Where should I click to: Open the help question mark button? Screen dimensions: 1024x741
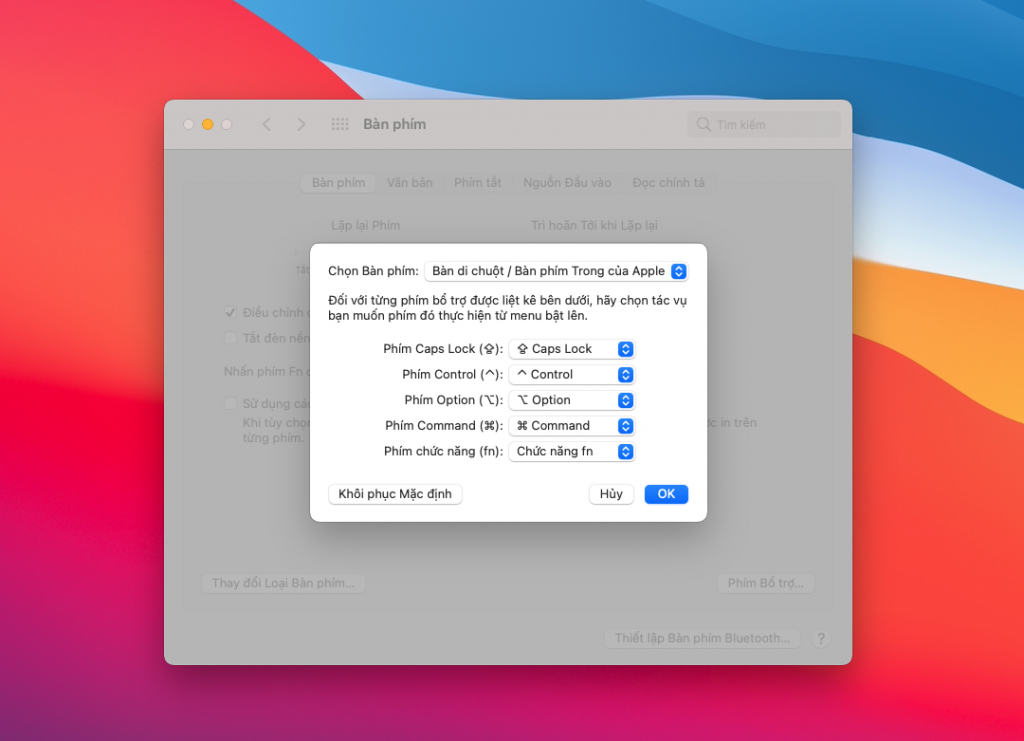pyautogui.click(x=821, y=639)
